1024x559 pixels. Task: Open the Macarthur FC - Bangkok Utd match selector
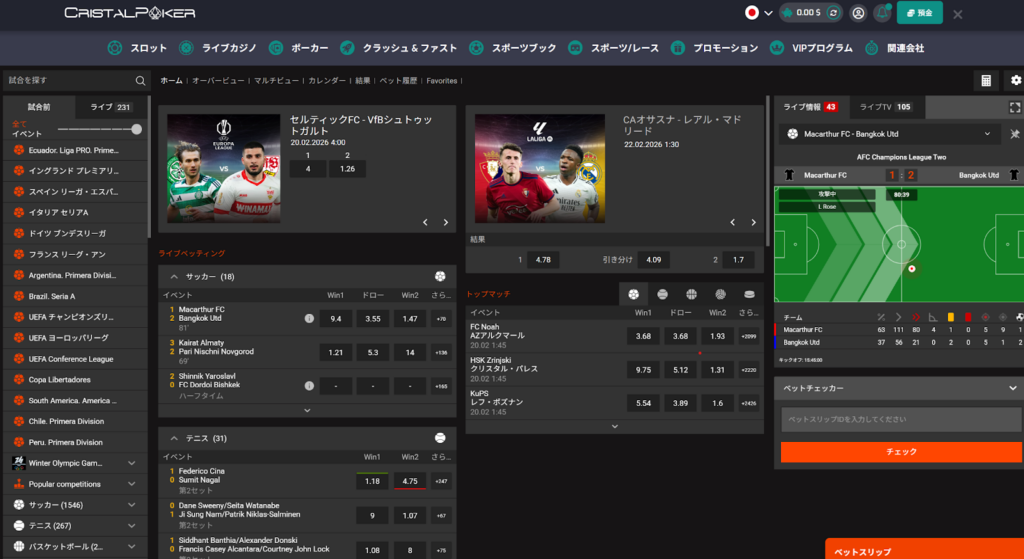[889, 134]
